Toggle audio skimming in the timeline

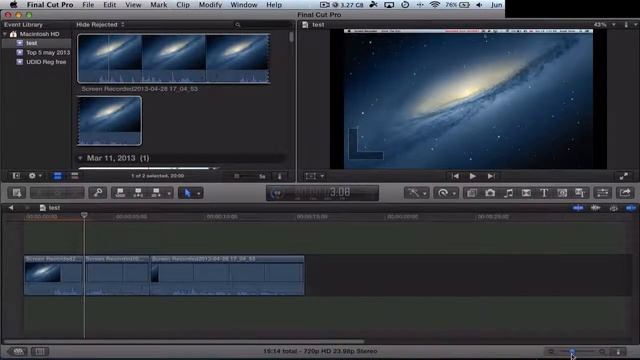tap(596, 208)
